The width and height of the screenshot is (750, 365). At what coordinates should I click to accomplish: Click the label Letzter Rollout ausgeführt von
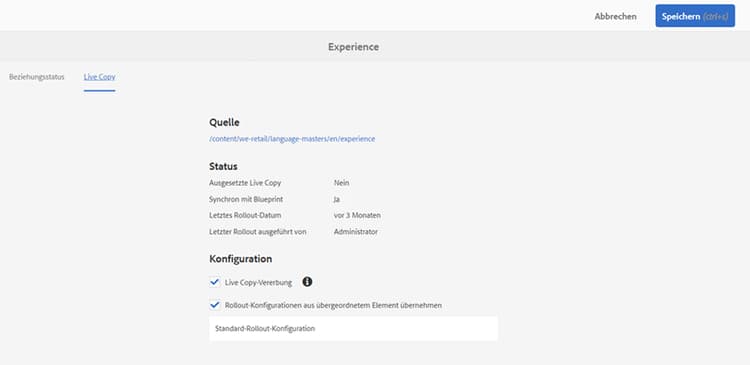click(257, 232)
